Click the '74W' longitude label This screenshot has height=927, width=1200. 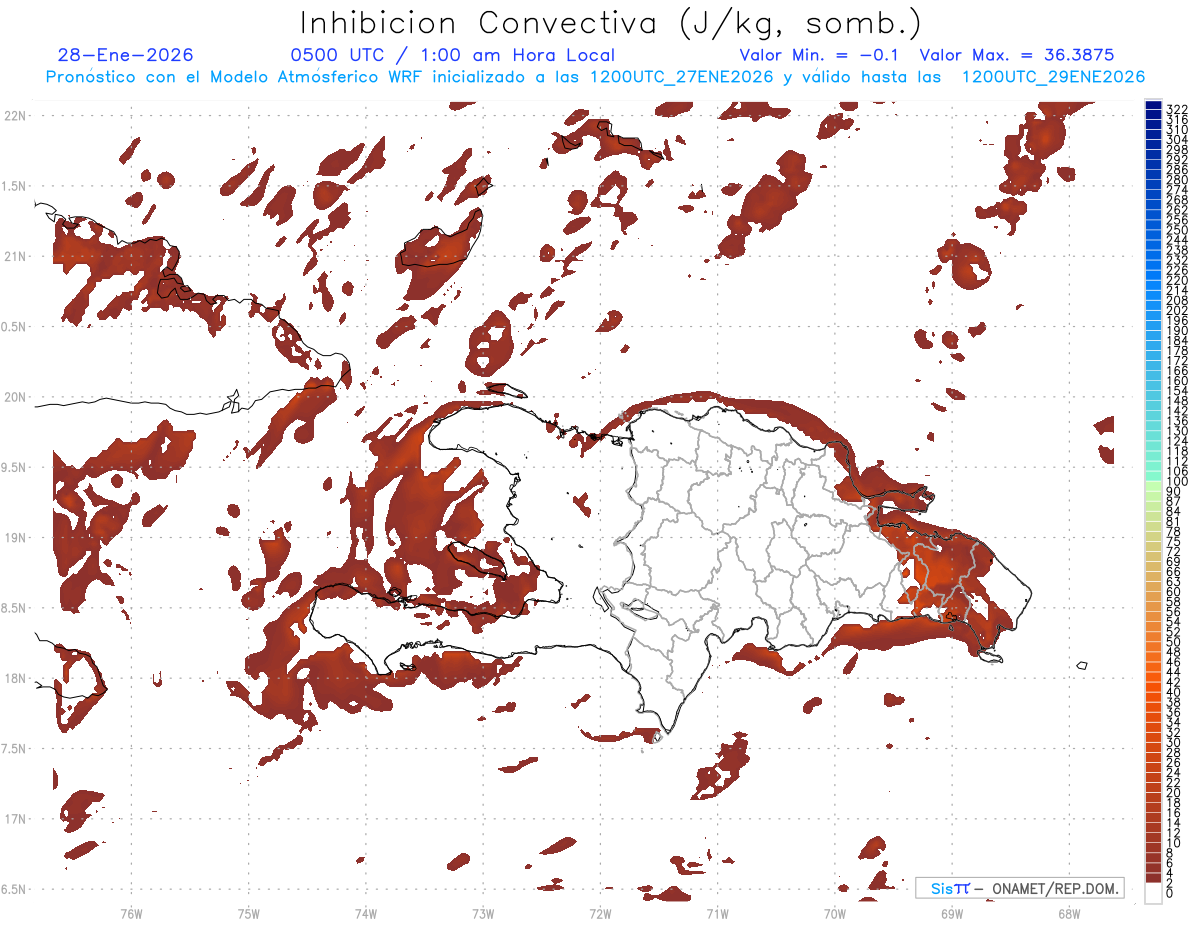coord(366,913)
